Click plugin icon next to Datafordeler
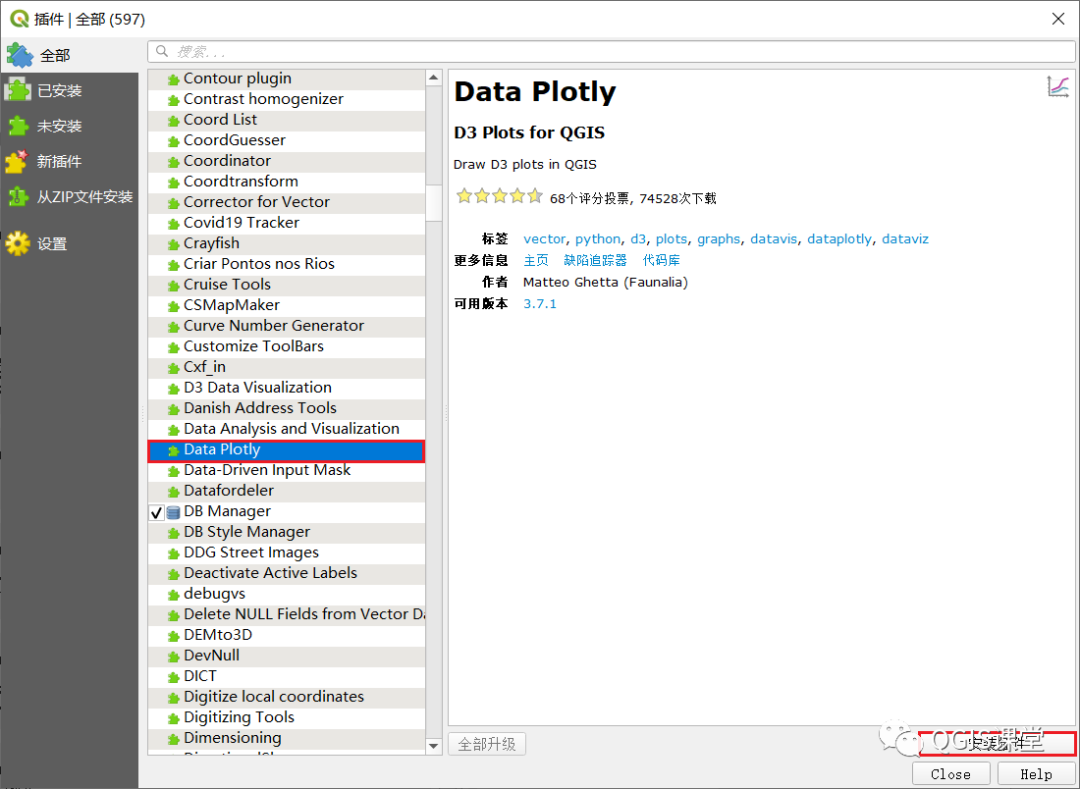Image resolution: width=1080 pixels, height=789 pixels. click(174, 492)
